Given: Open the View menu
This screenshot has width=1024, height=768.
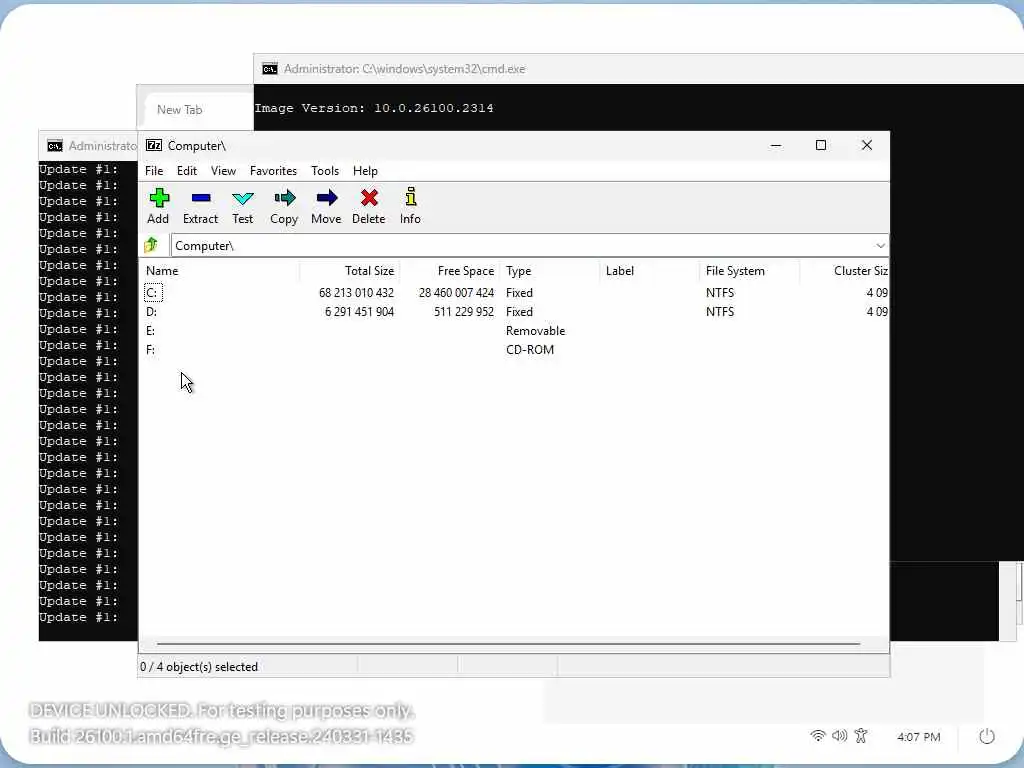Looking at the screenshot, I should tap(223, 170).
